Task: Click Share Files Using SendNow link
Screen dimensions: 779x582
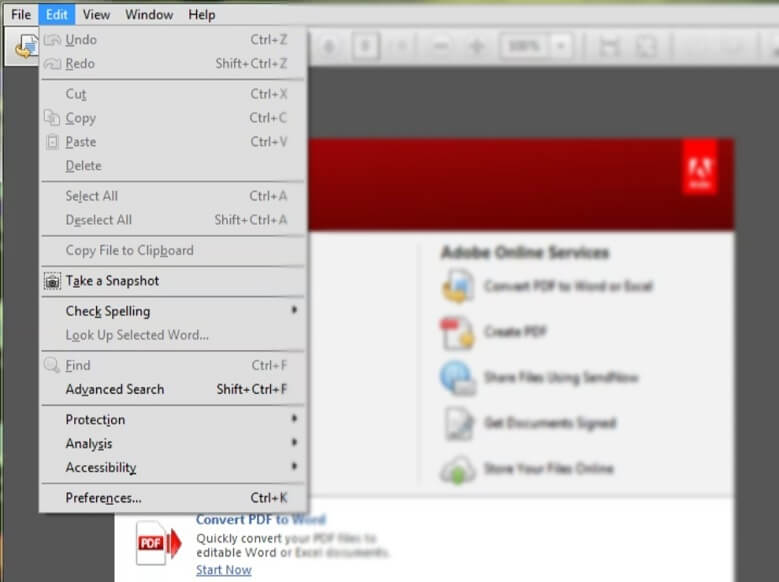Action: pyautogui.click(x=561, y=377)
